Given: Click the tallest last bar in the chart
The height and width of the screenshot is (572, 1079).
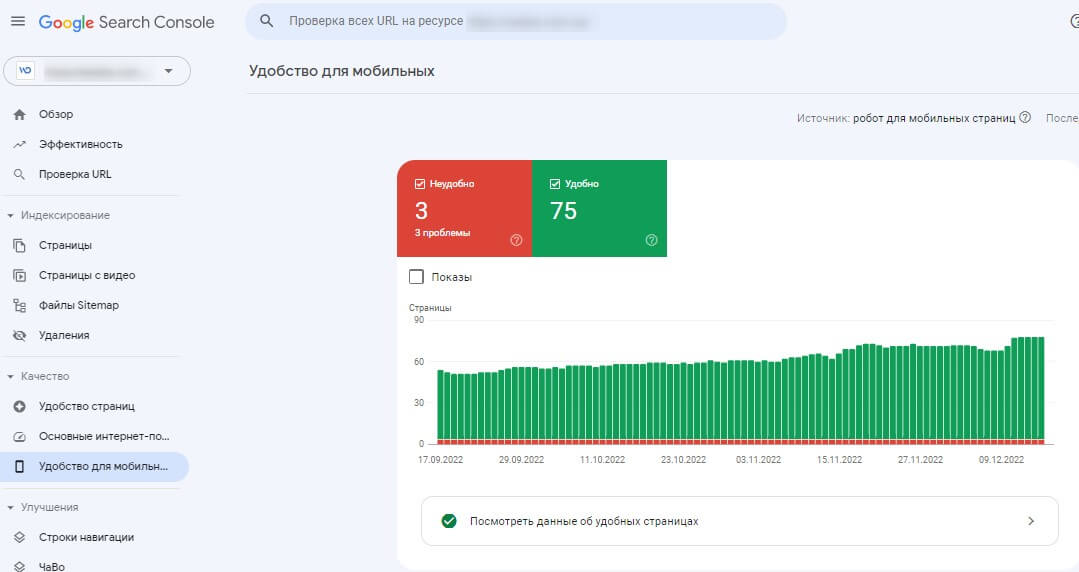Looking at the screenshot, I should click(1040, 388).
